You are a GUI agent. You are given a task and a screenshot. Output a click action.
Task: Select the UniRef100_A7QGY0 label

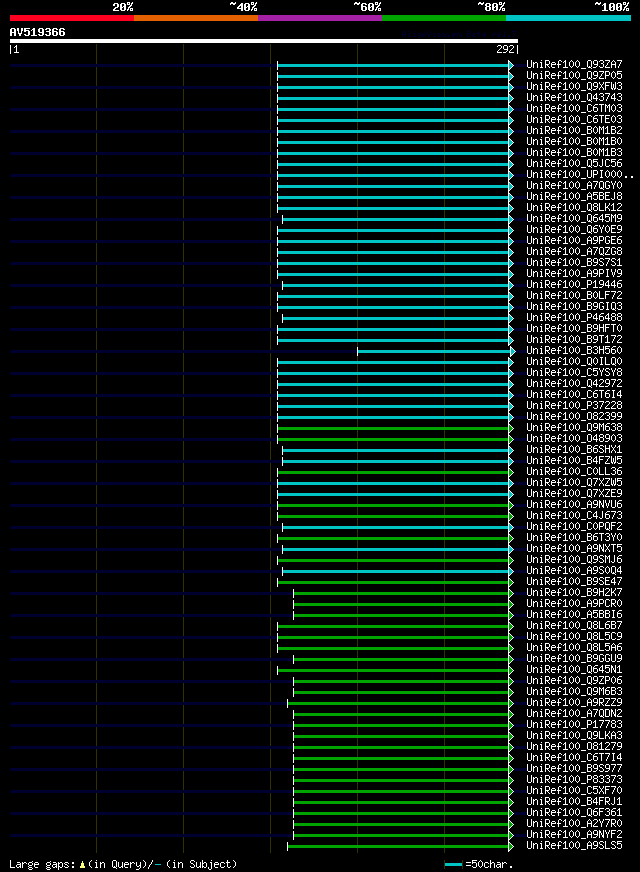(574, 186)
